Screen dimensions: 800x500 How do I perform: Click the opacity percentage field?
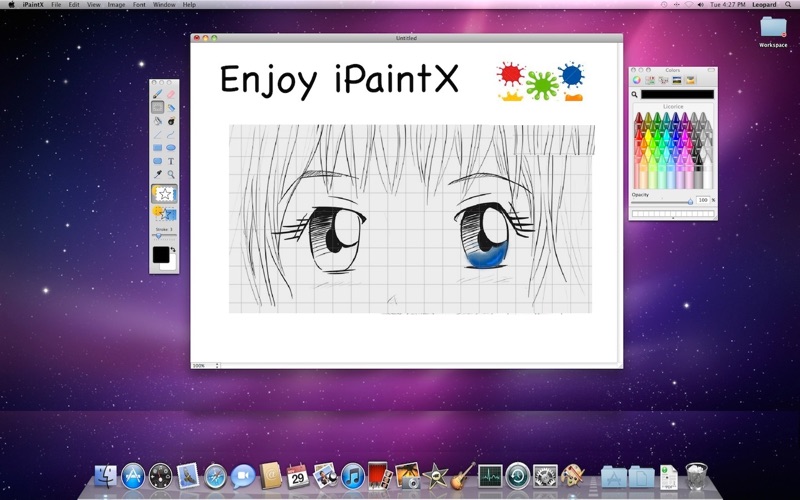click(702, 200)
